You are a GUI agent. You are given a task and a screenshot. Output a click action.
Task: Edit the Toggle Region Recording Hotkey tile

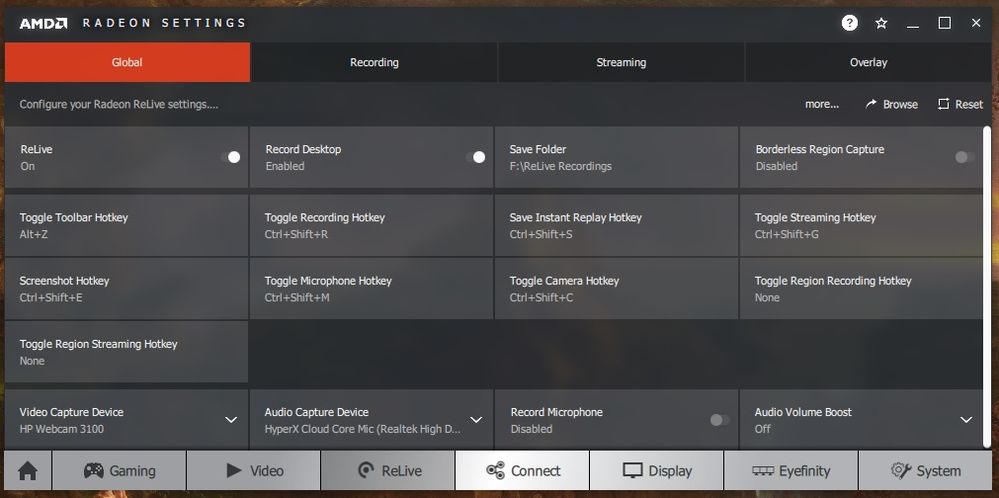(x=861, y=288)
